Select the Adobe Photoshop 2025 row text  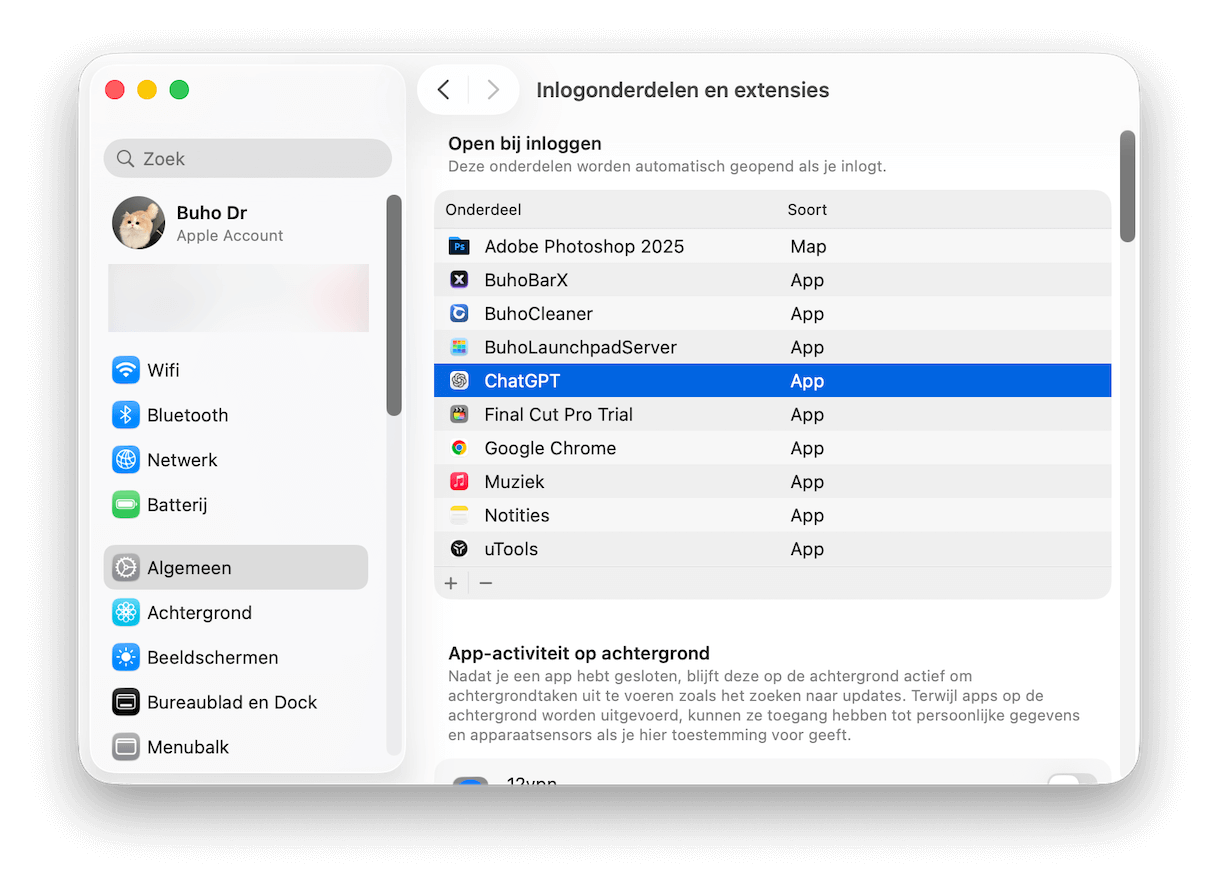coord(584,246)
